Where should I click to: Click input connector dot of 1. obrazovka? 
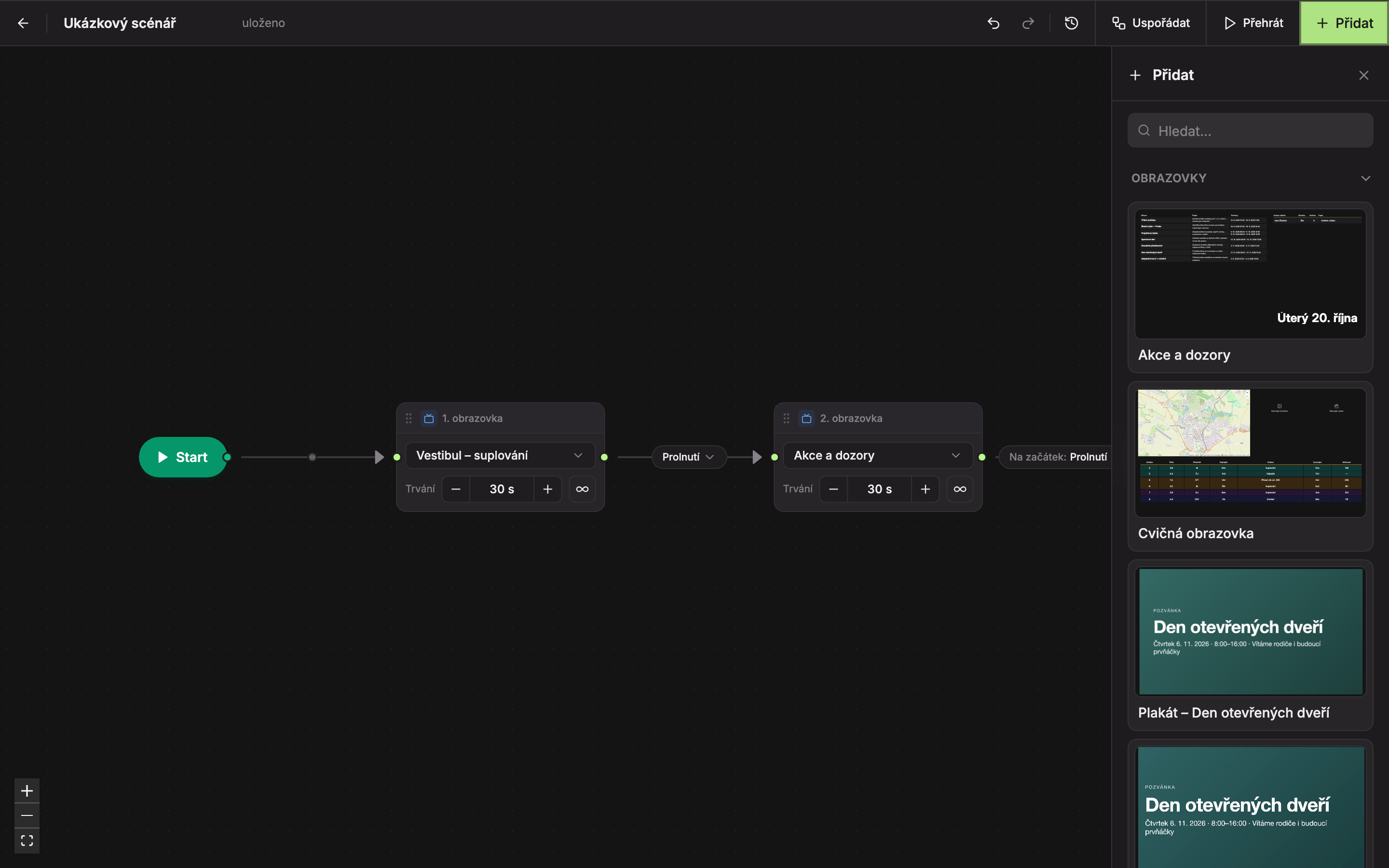click(x=396, y=457)
